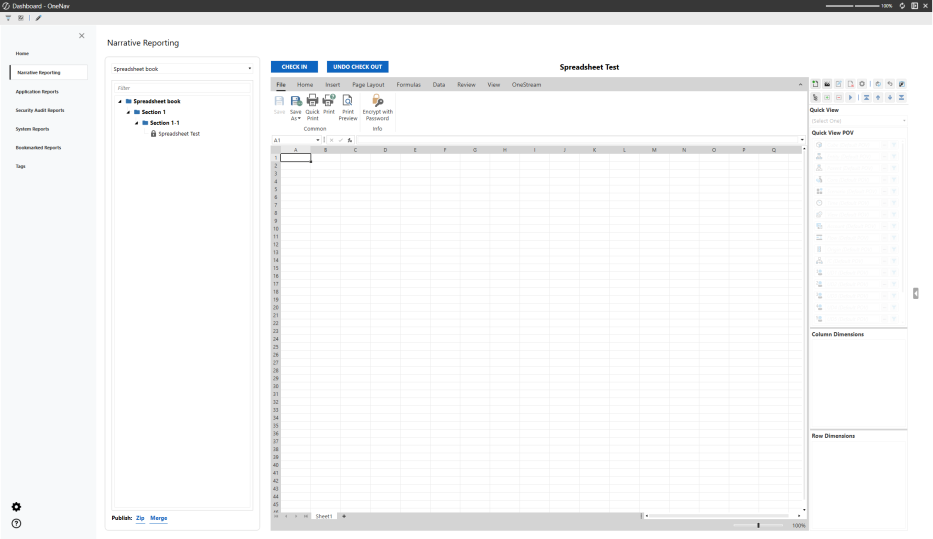Click the filter funnel icon in top toolbar

coord(8,18)
